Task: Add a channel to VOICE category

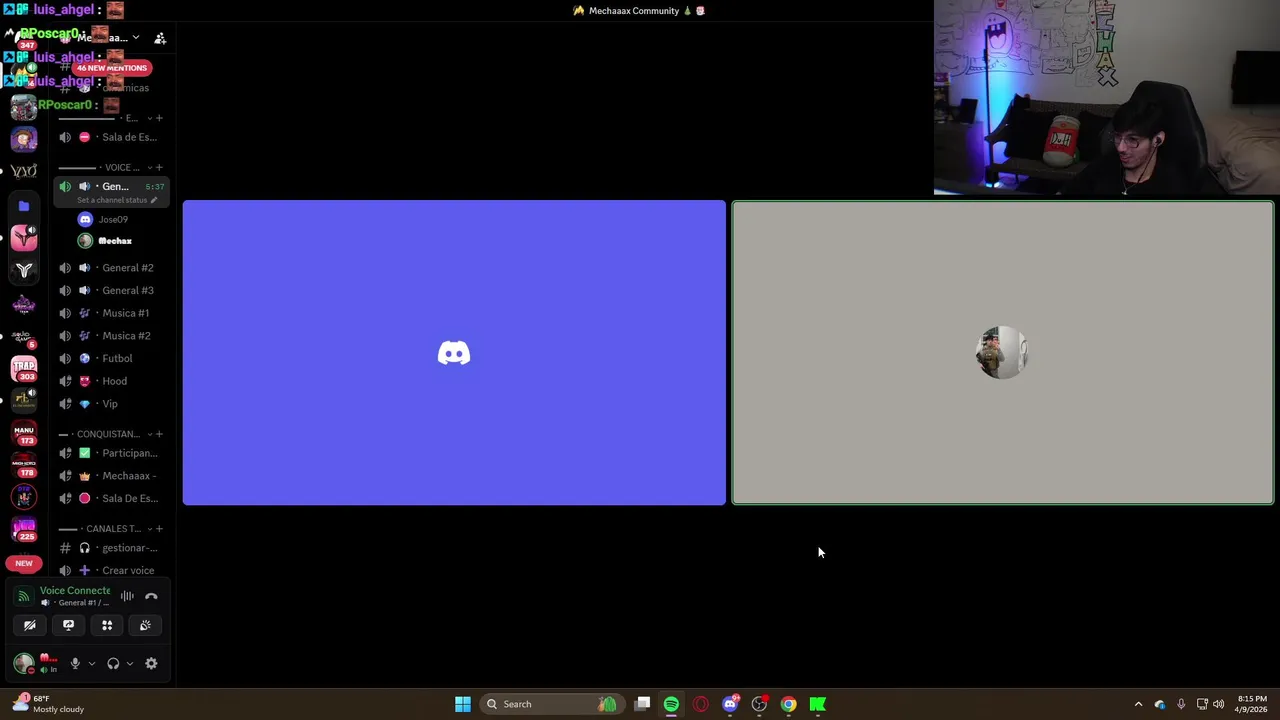Action: click(159, 167)
